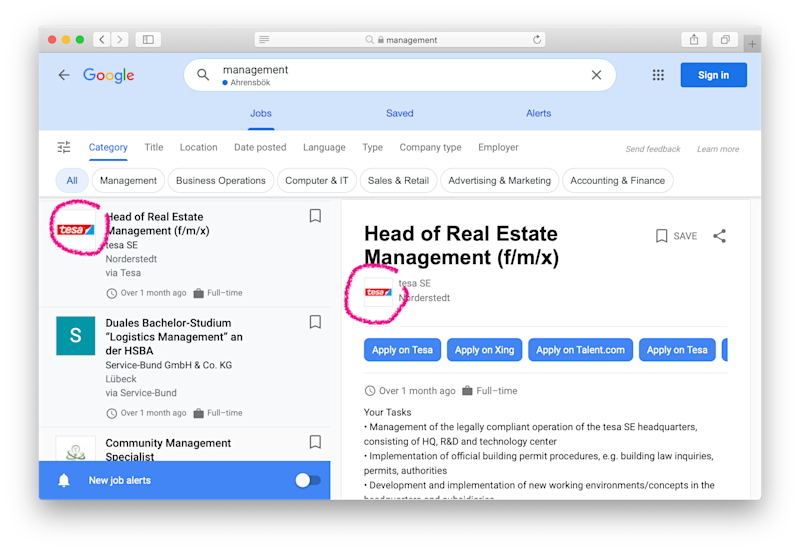Toggle the Safari sidebar button

pyautogui.click(x=148, y=40)
